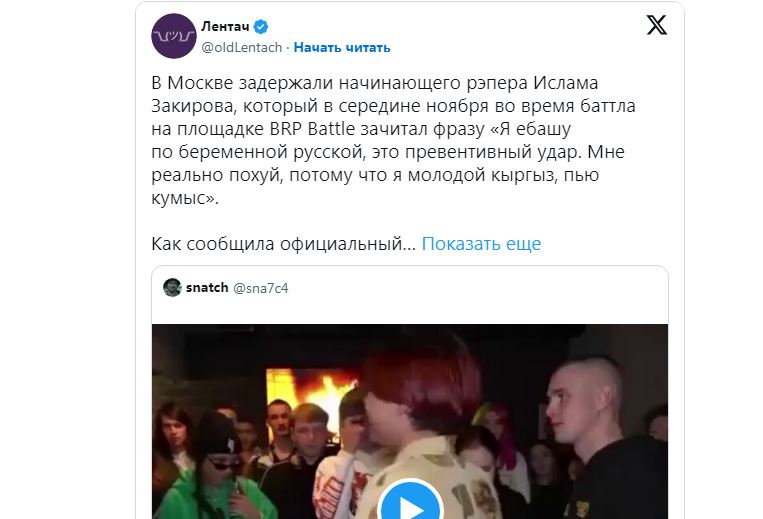Viewport: 763px width, 519px height.
Task: Open the @sna7c4 handle
Action: click(261, 288)
